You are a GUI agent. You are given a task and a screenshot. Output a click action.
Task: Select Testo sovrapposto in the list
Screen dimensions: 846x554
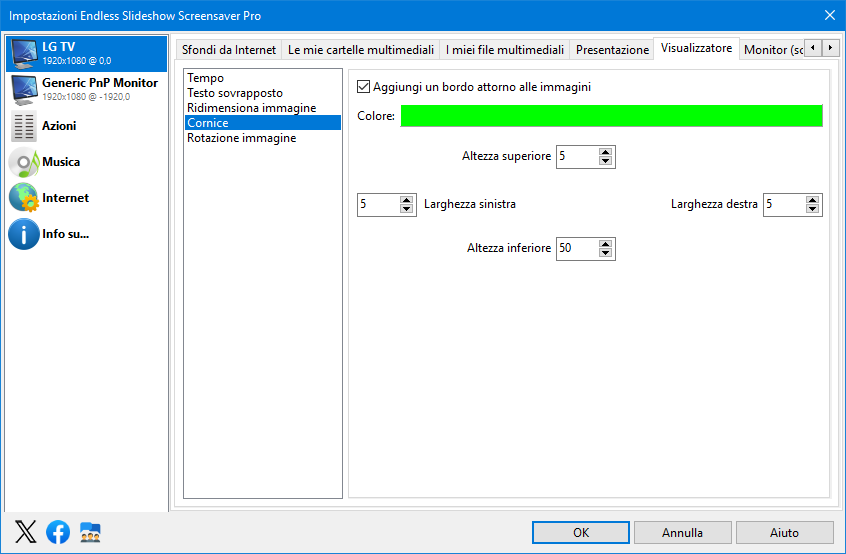(x=263, y=93)
